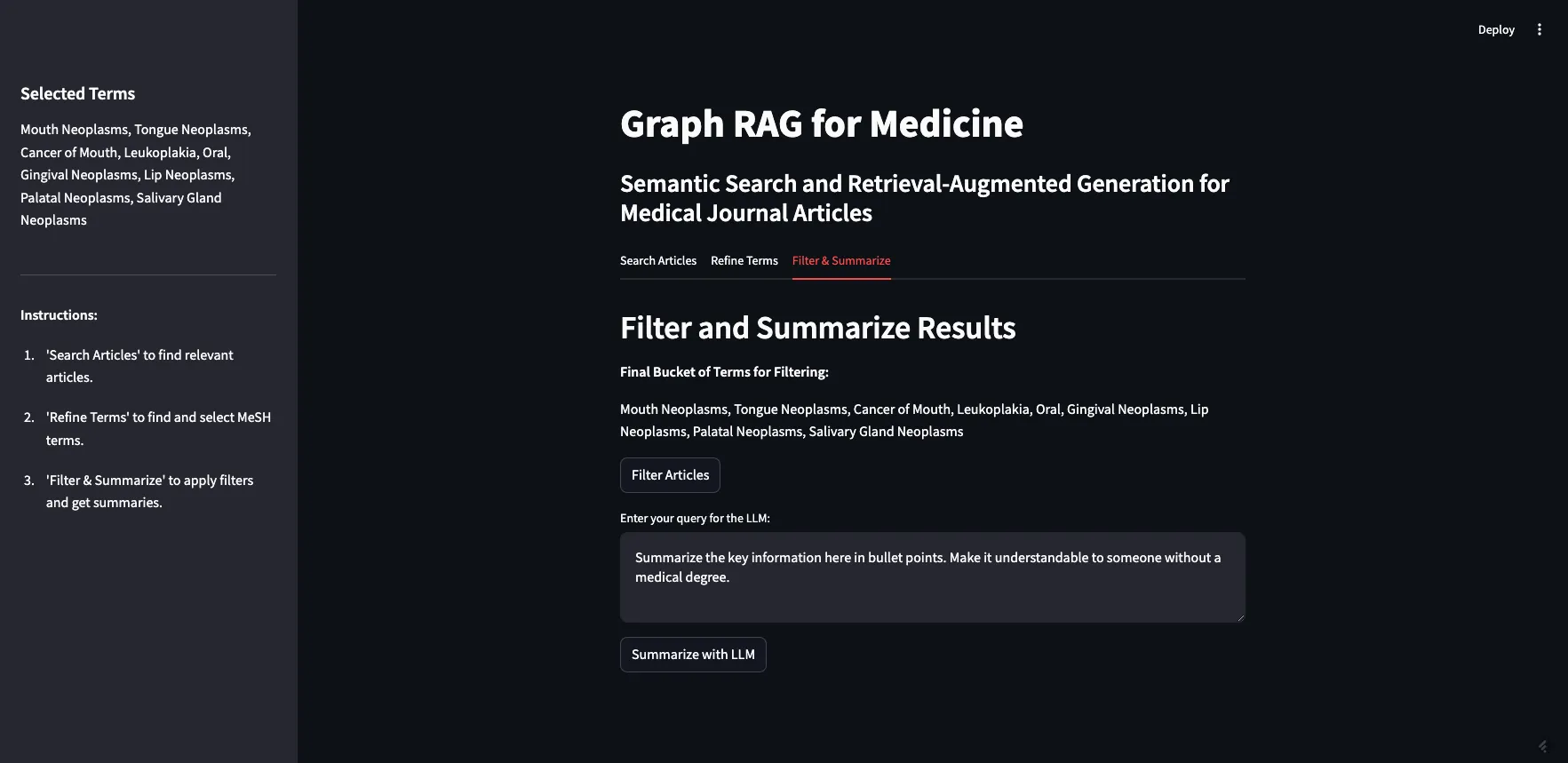
Task: Open the Refine Terms tab
Action: click(744, 260)
